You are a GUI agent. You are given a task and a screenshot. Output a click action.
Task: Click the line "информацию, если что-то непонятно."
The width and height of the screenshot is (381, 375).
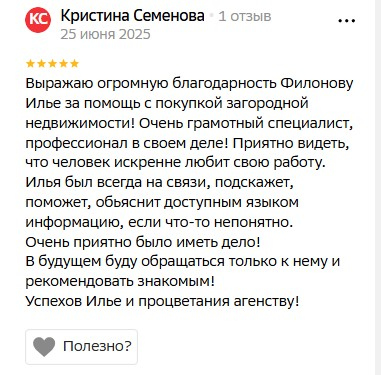tap(159, 222)
